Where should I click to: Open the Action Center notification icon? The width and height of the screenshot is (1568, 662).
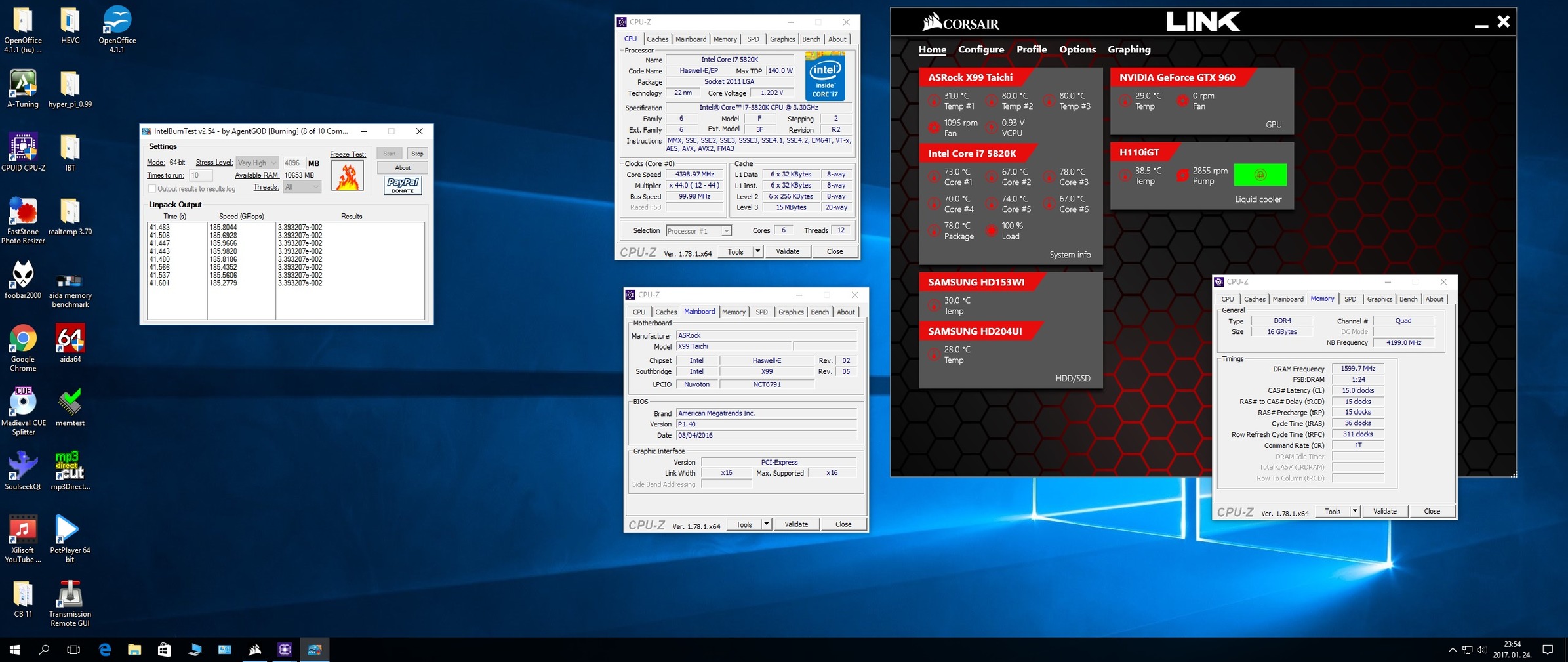tap(1548, 650)
